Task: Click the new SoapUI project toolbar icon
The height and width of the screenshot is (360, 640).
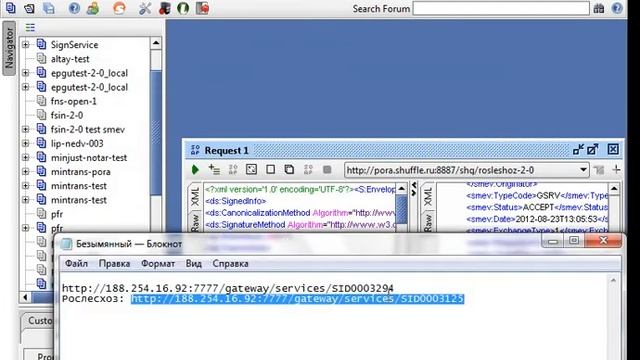Action: pyautogui.click(x=10, y=8)
